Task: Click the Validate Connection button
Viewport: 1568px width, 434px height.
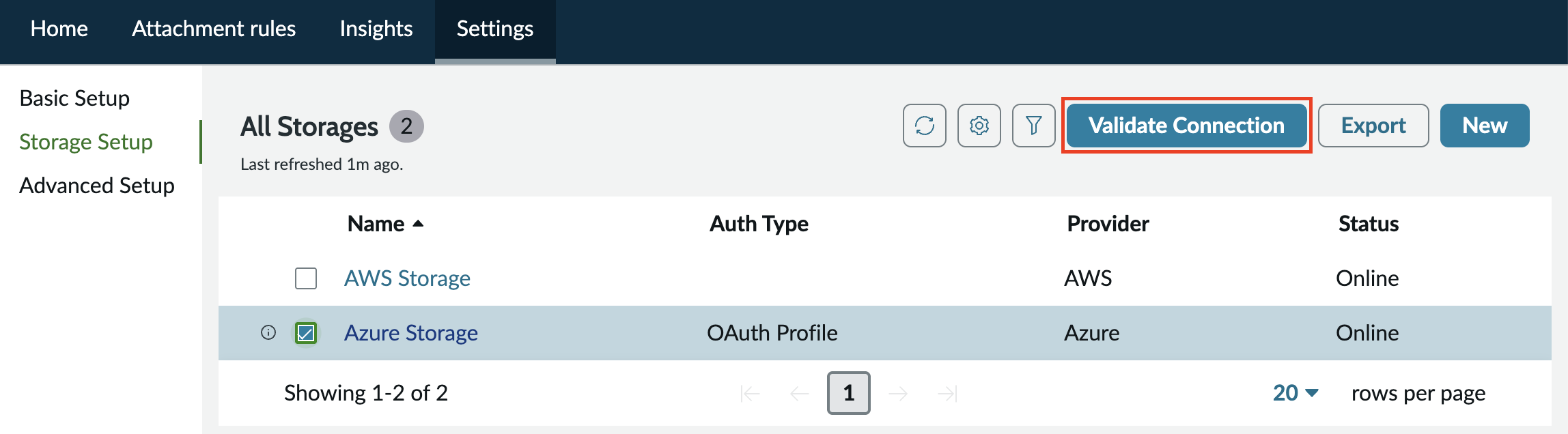Action: click(1186, 126)
